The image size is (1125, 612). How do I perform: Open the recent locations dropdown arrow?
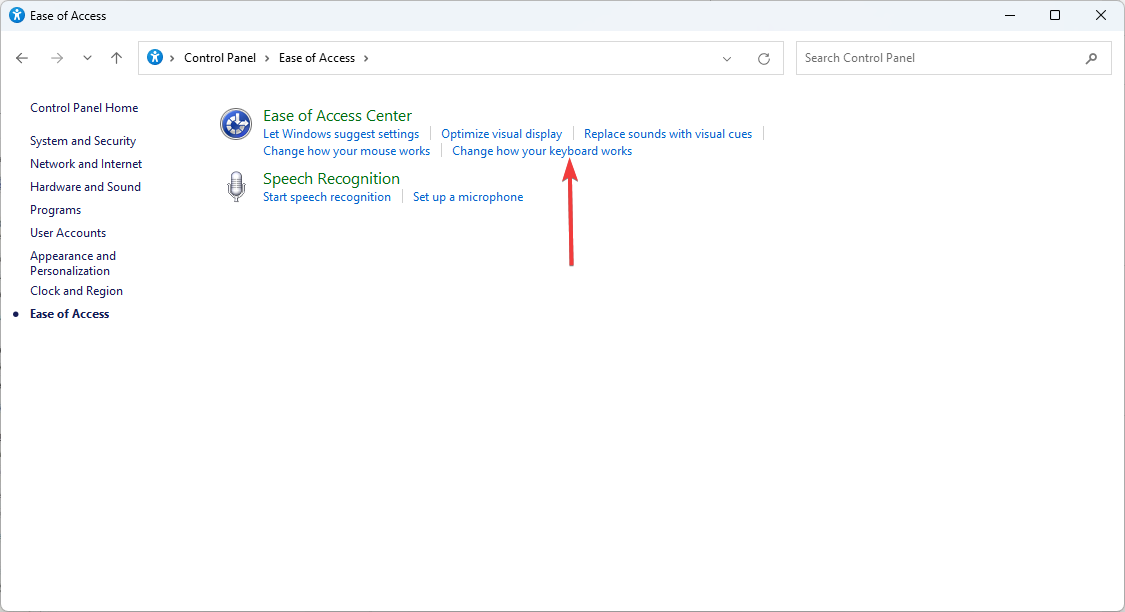point(87,58)
